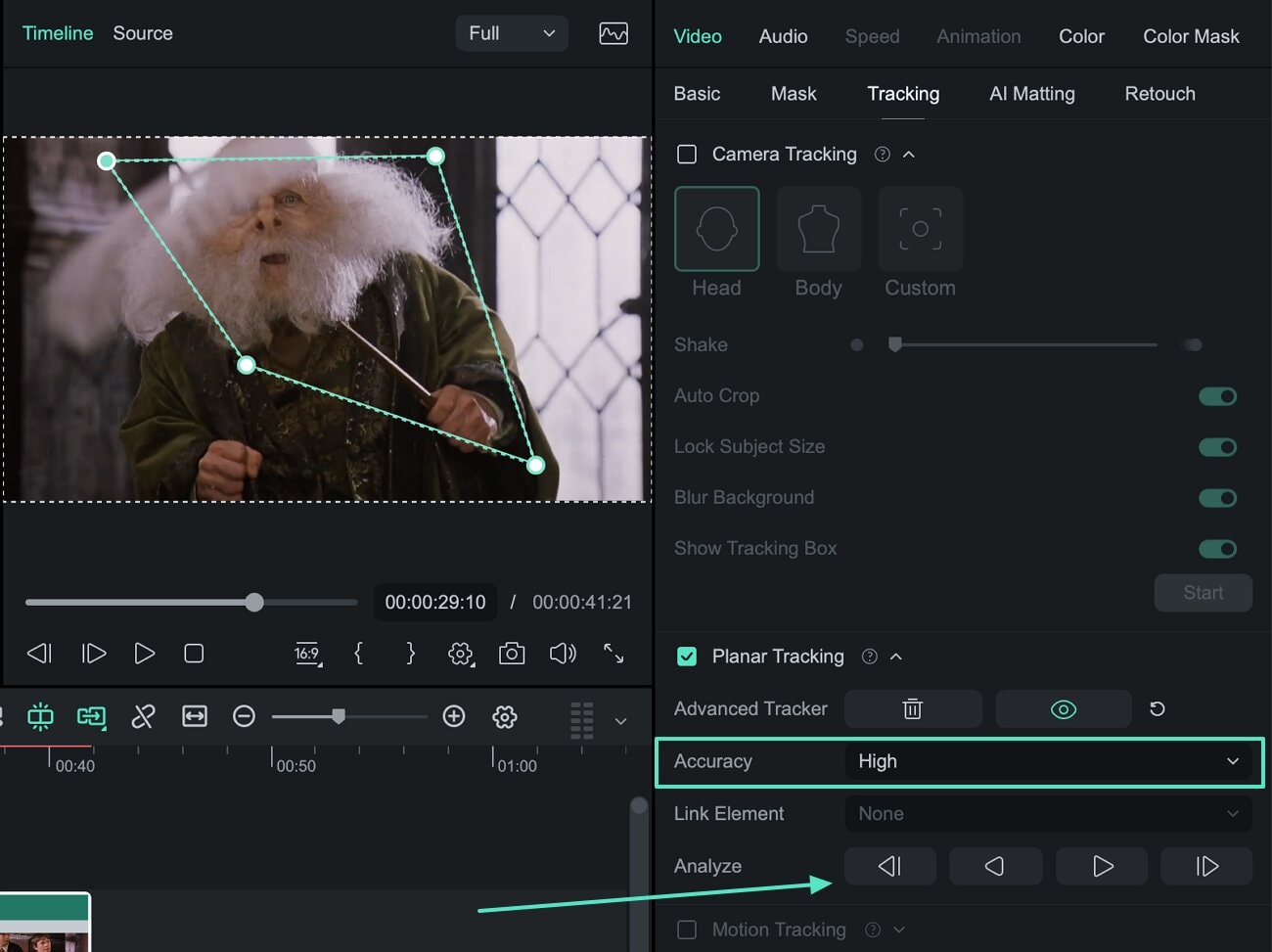Select the Body tracking mode icon
Screen dimensions: 1272x952
pos(818,229)
